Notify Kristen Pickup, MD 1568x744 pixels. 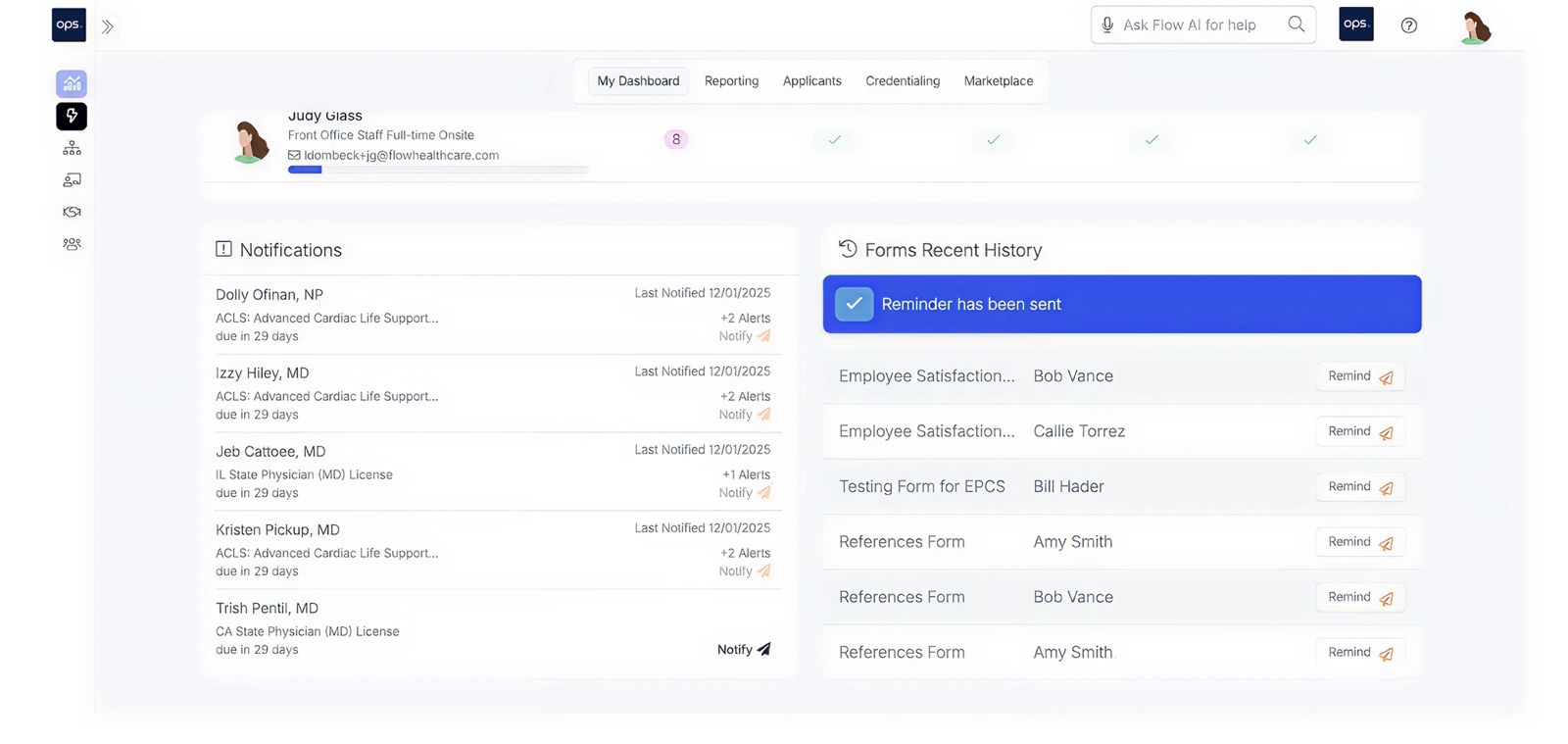745,571
